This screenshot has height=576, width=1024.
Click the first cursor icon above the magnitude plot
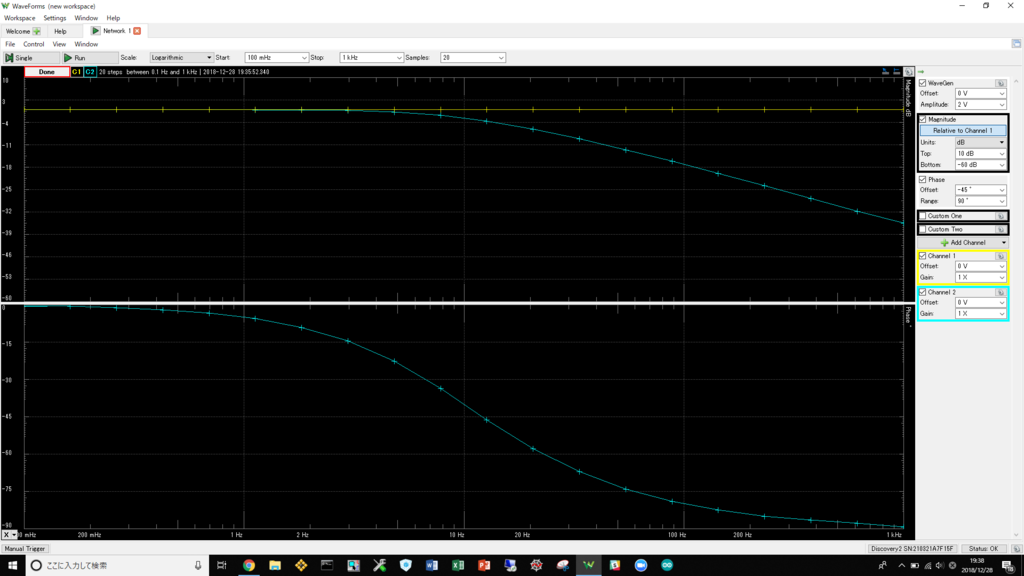click(886, 72)
